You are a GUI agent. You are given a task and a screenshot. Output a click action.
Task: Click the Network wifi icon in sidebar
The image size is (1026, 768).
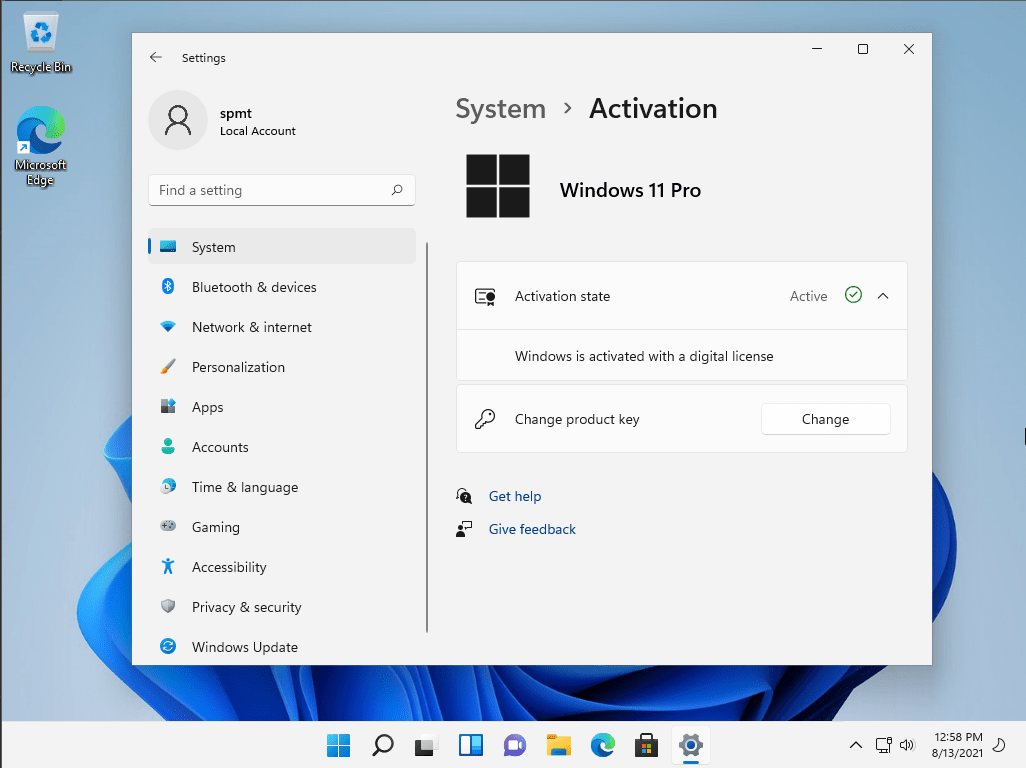coord(168,326)
